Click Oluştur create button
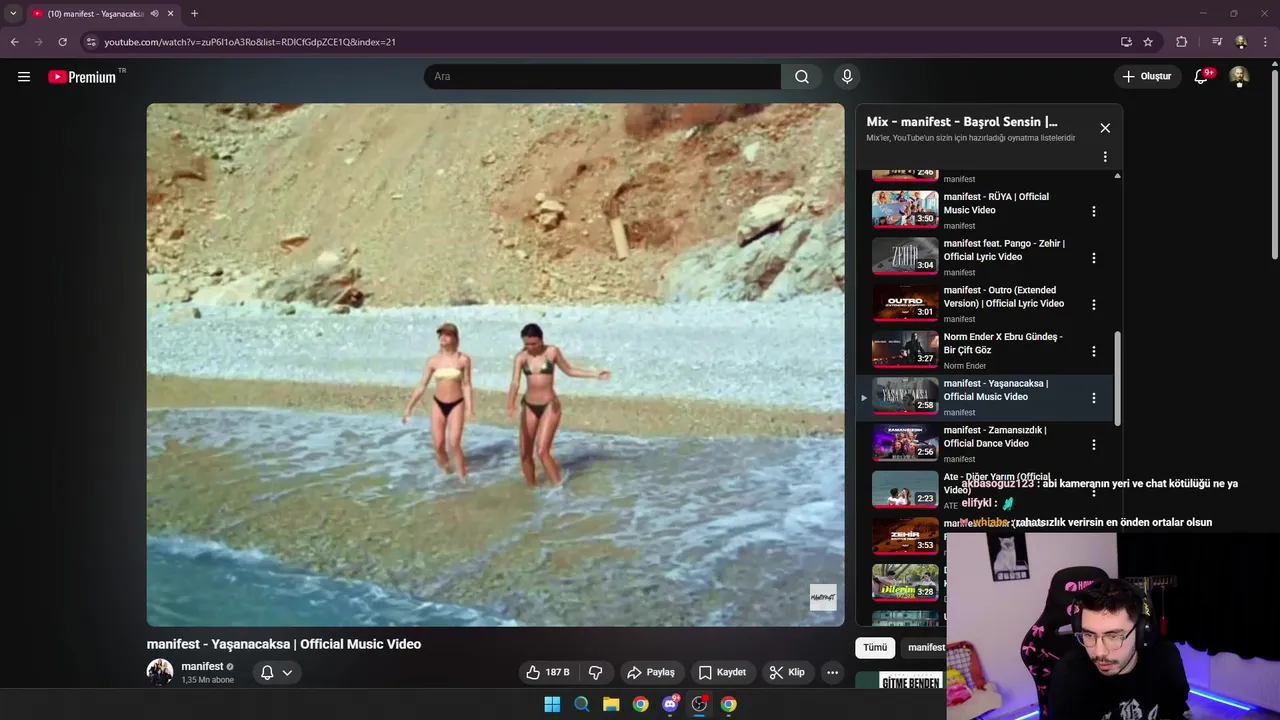The image size is (1280, 720). (x=1146, y=76)
